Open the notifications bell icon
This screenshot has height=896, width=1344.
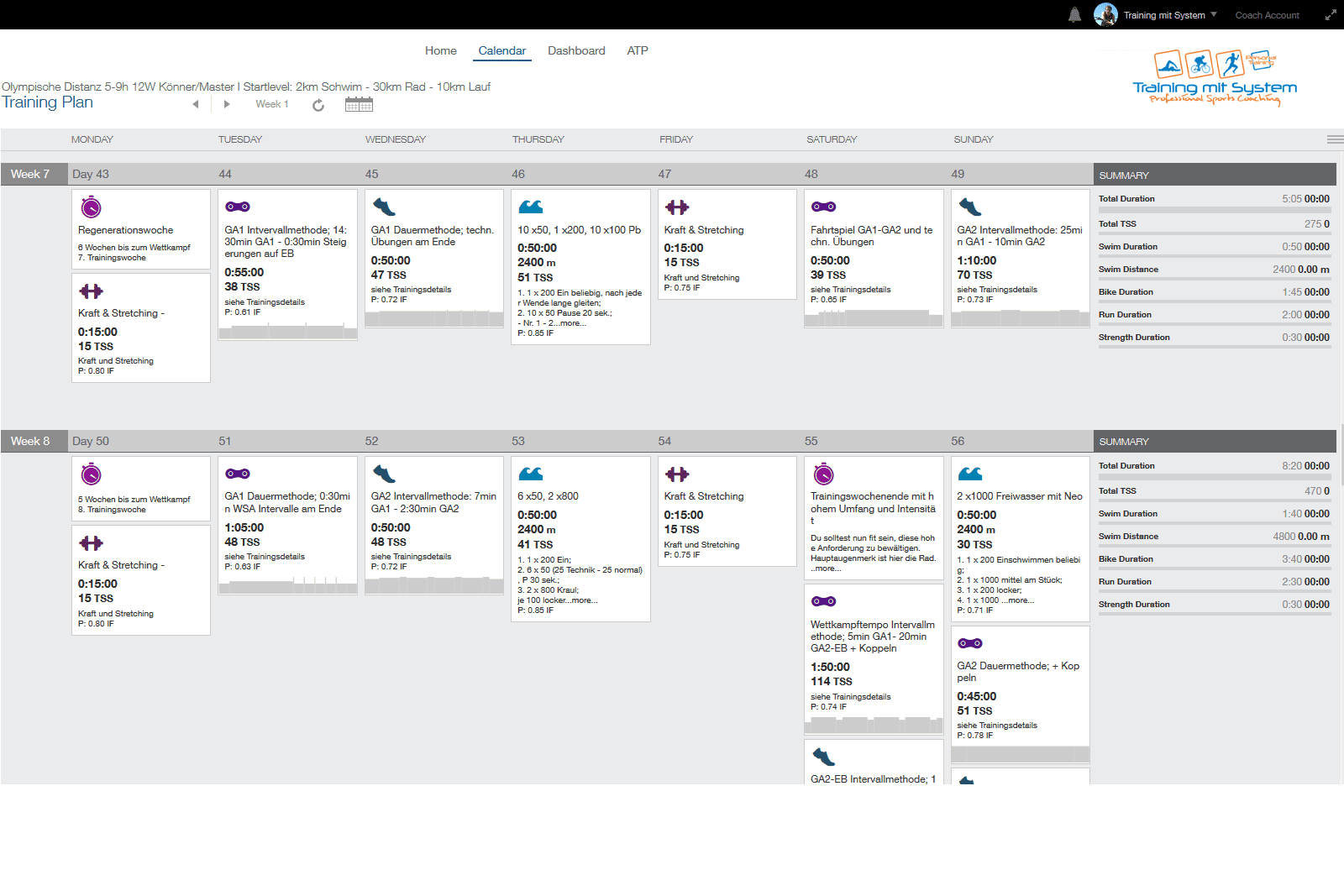pos(1074,14)
